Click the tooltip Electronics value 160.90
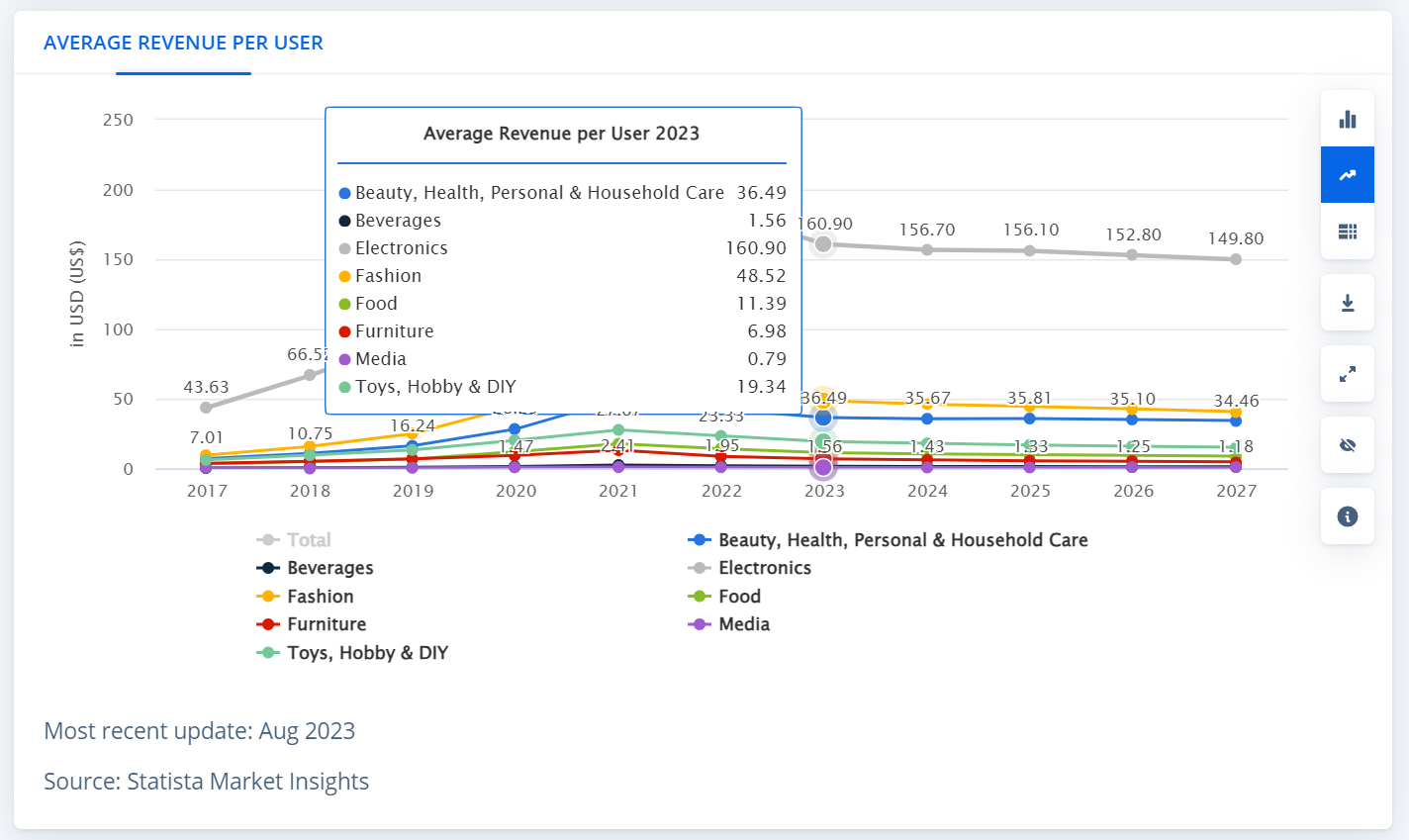Screen dimensions: 1409x840 (x=756, y=248)
